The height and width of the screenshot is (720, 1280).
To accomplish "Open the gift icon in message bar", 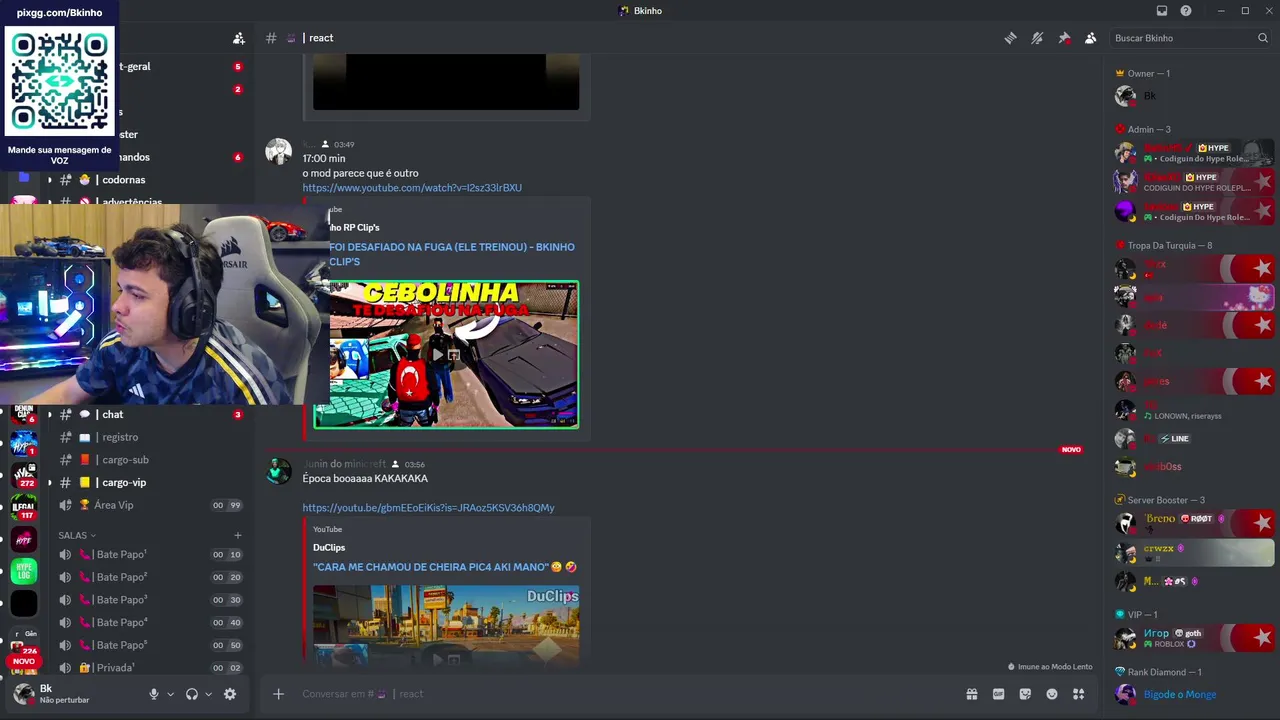I will (x=971, y=694).
